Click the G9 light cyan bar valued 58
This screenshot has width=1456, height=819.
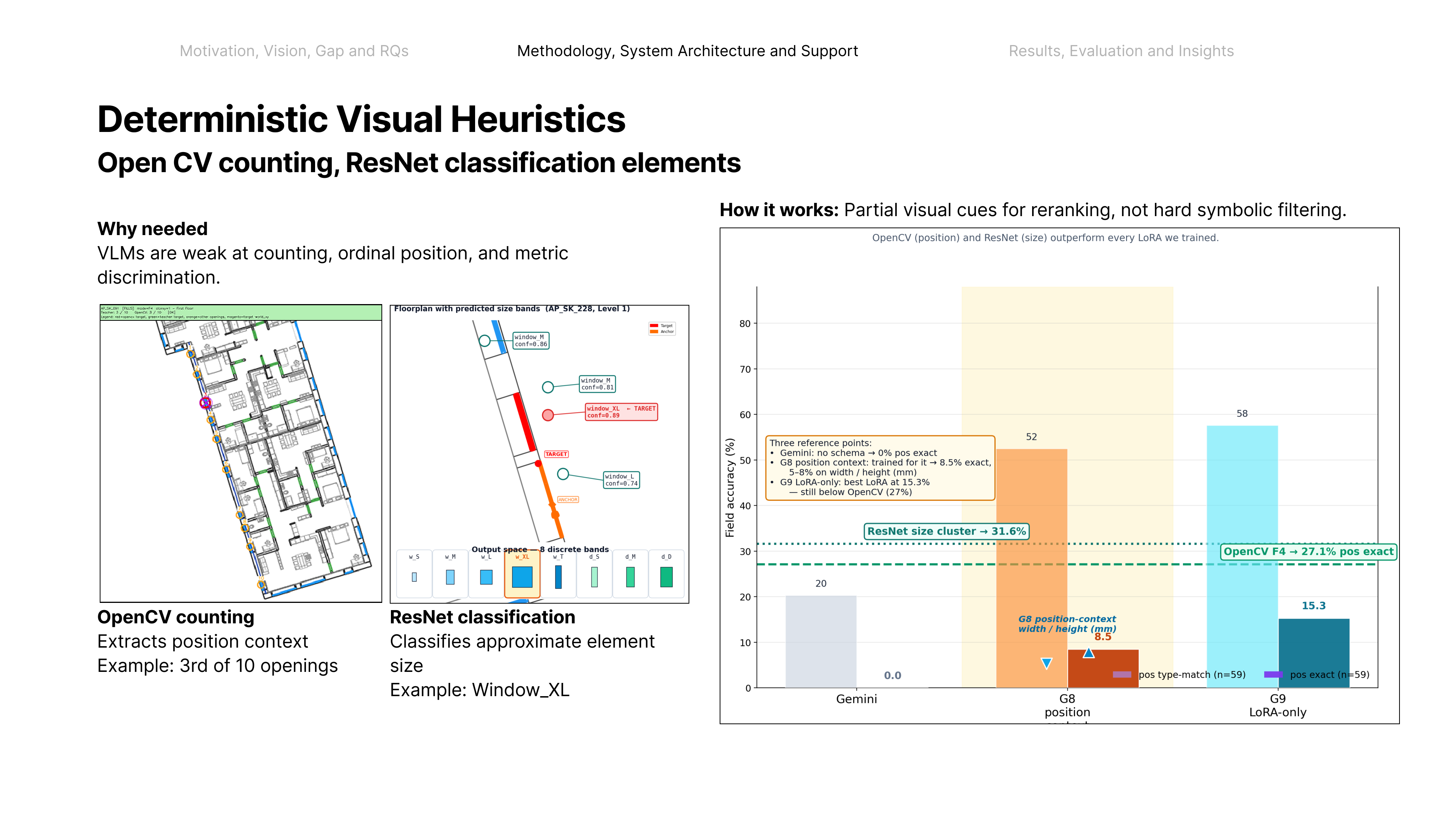pyautogui.click(x=1243, y=557)
